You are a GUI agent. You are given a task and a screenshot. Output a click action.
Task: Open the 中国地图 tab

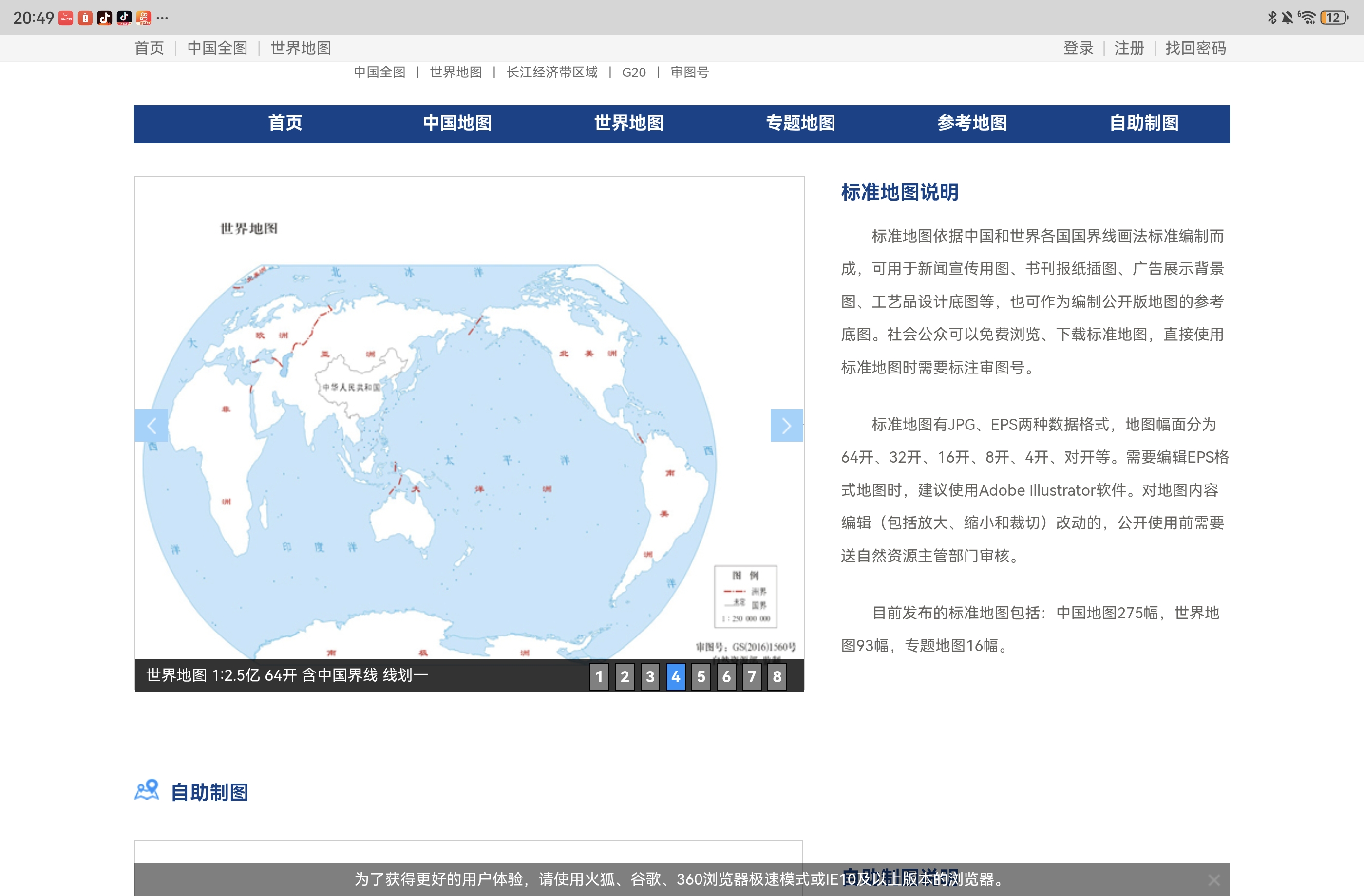point(457,123)
